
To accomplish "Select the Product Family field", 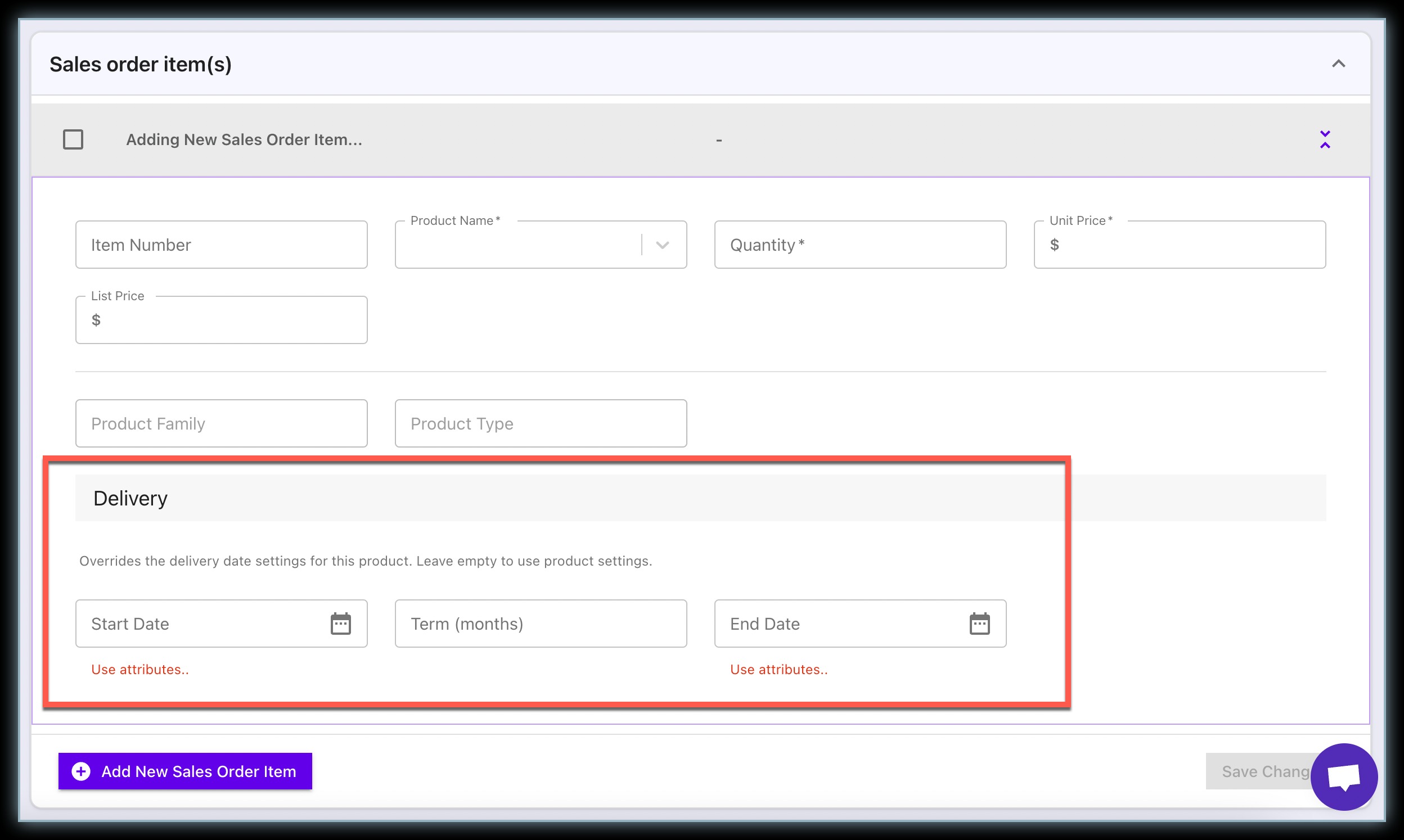I will [x=222, y=423].
